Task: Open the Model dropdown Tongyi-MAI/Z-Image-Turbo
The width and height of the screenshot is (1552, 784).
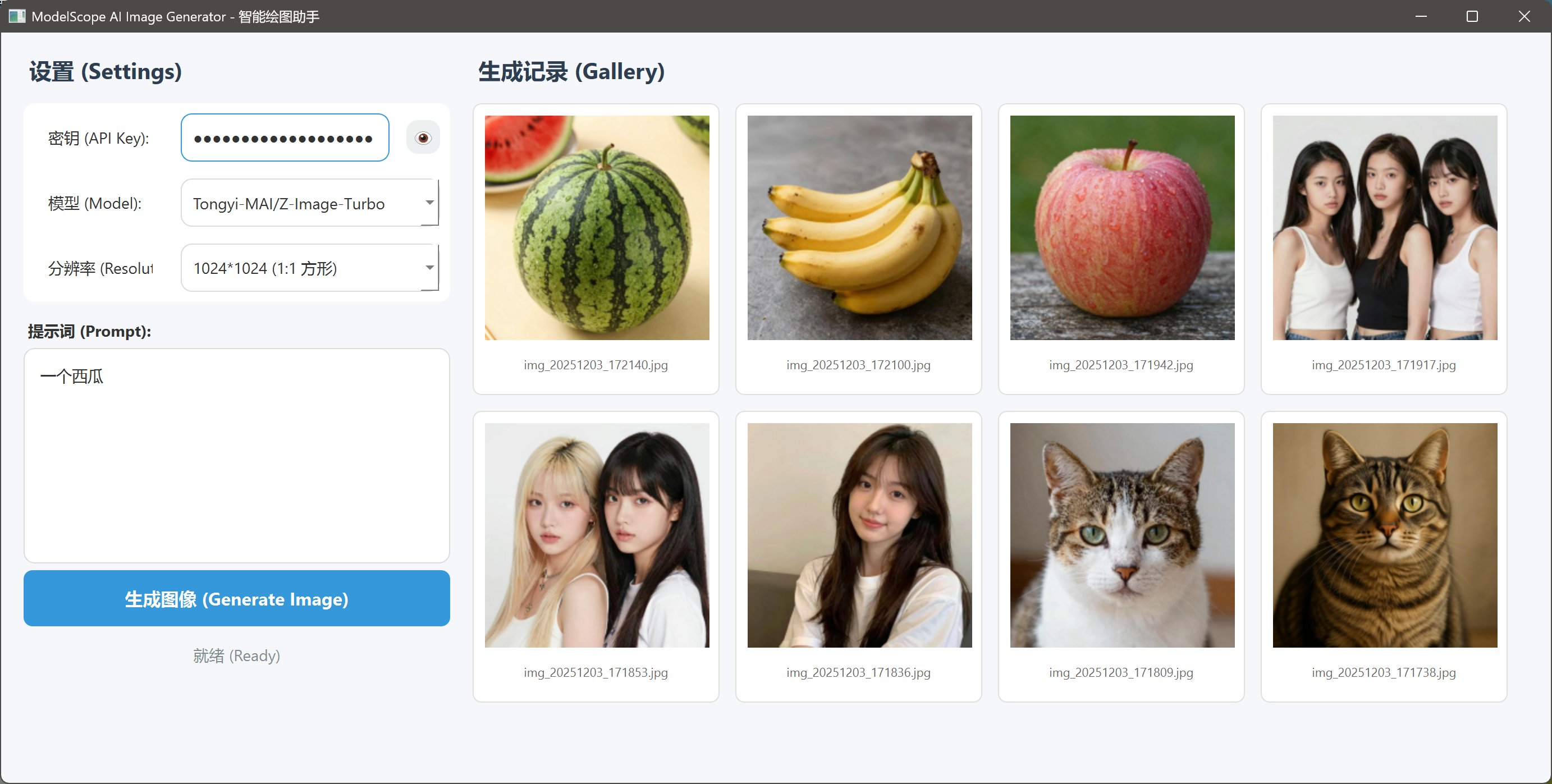Action: coord(310,203)
